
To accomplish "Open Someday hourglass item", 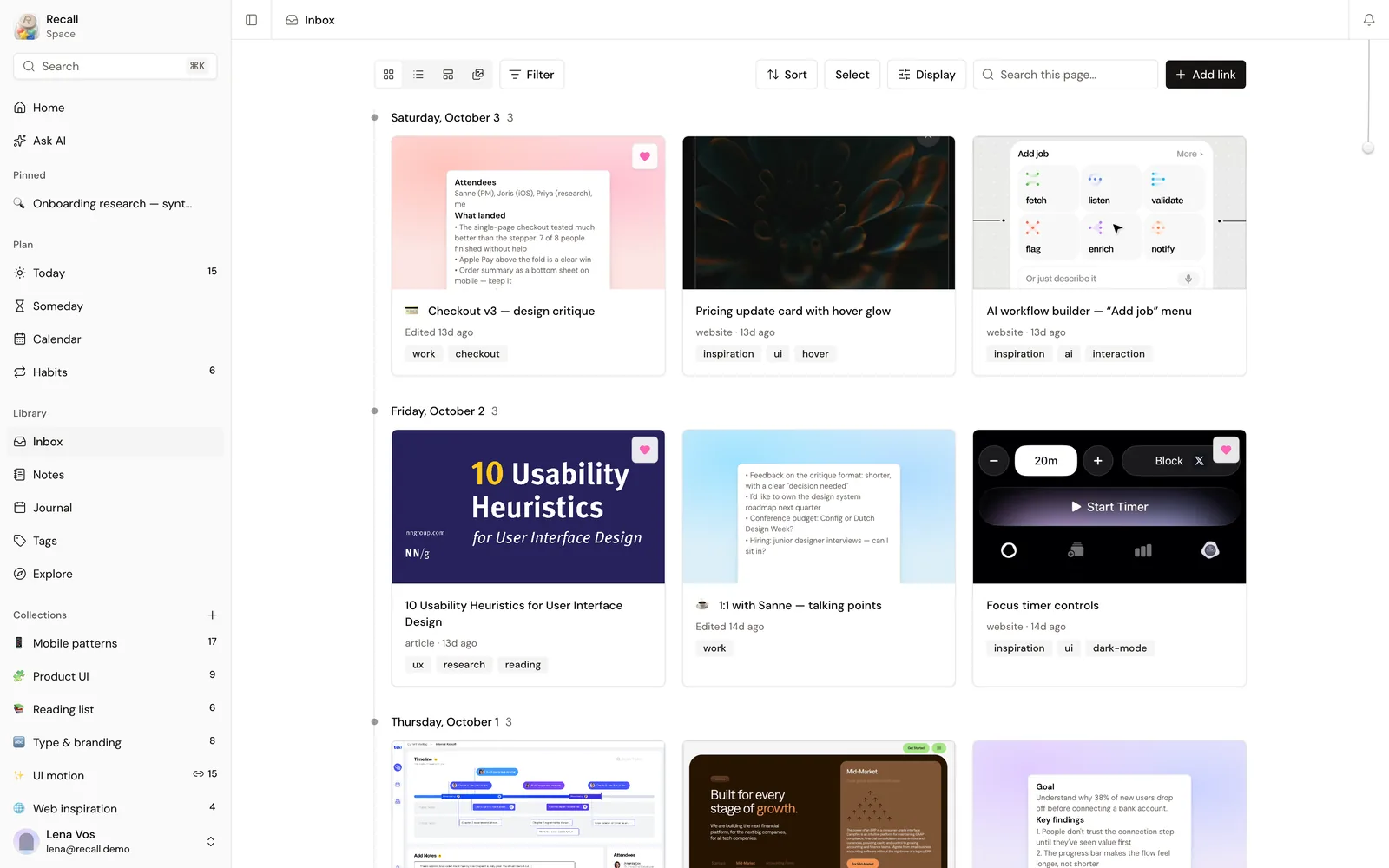I will click(115, 306).
